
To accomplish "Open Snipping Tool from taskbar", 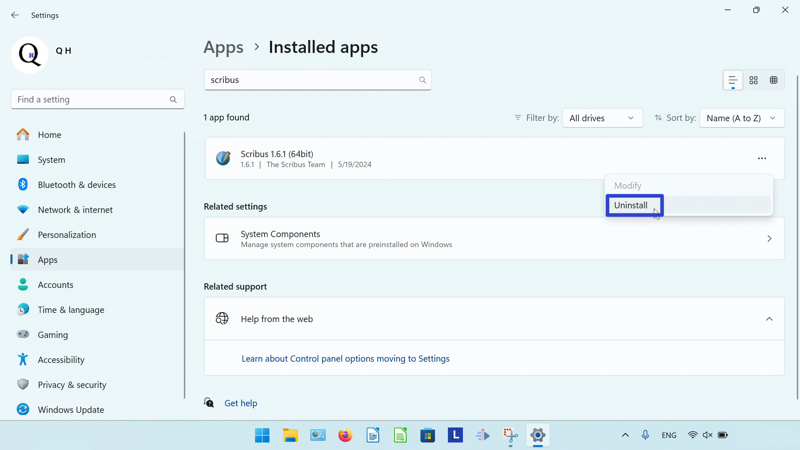I will [x=510, y=435].
